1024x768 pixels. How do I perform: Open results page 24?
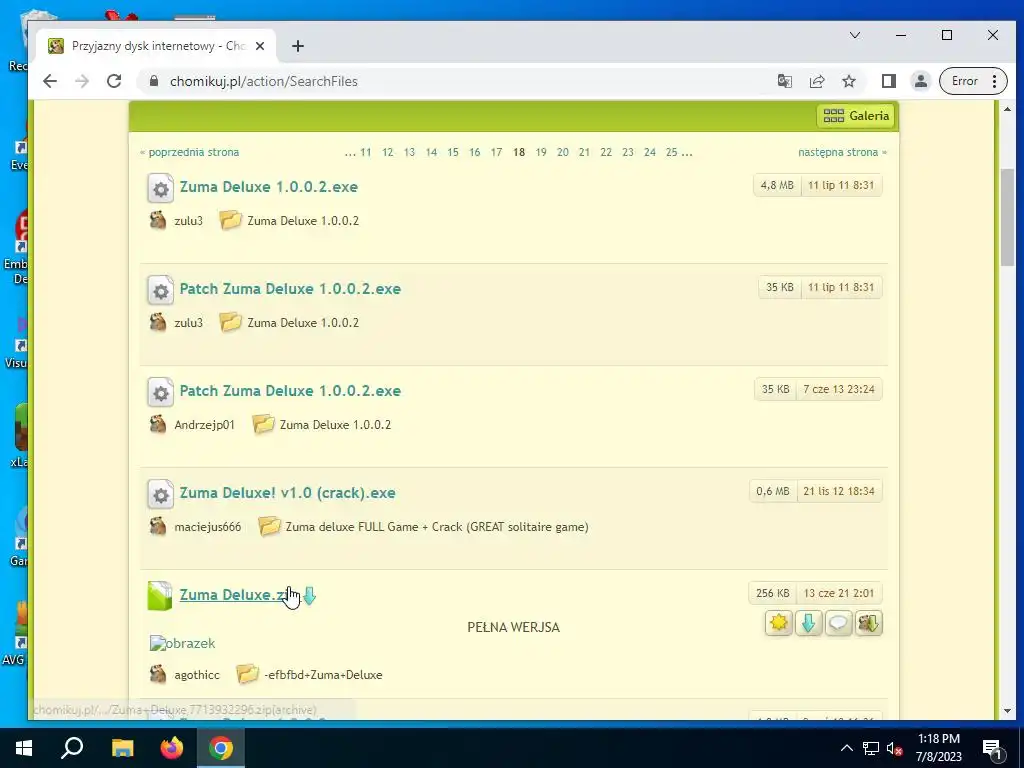pos(650,152)
